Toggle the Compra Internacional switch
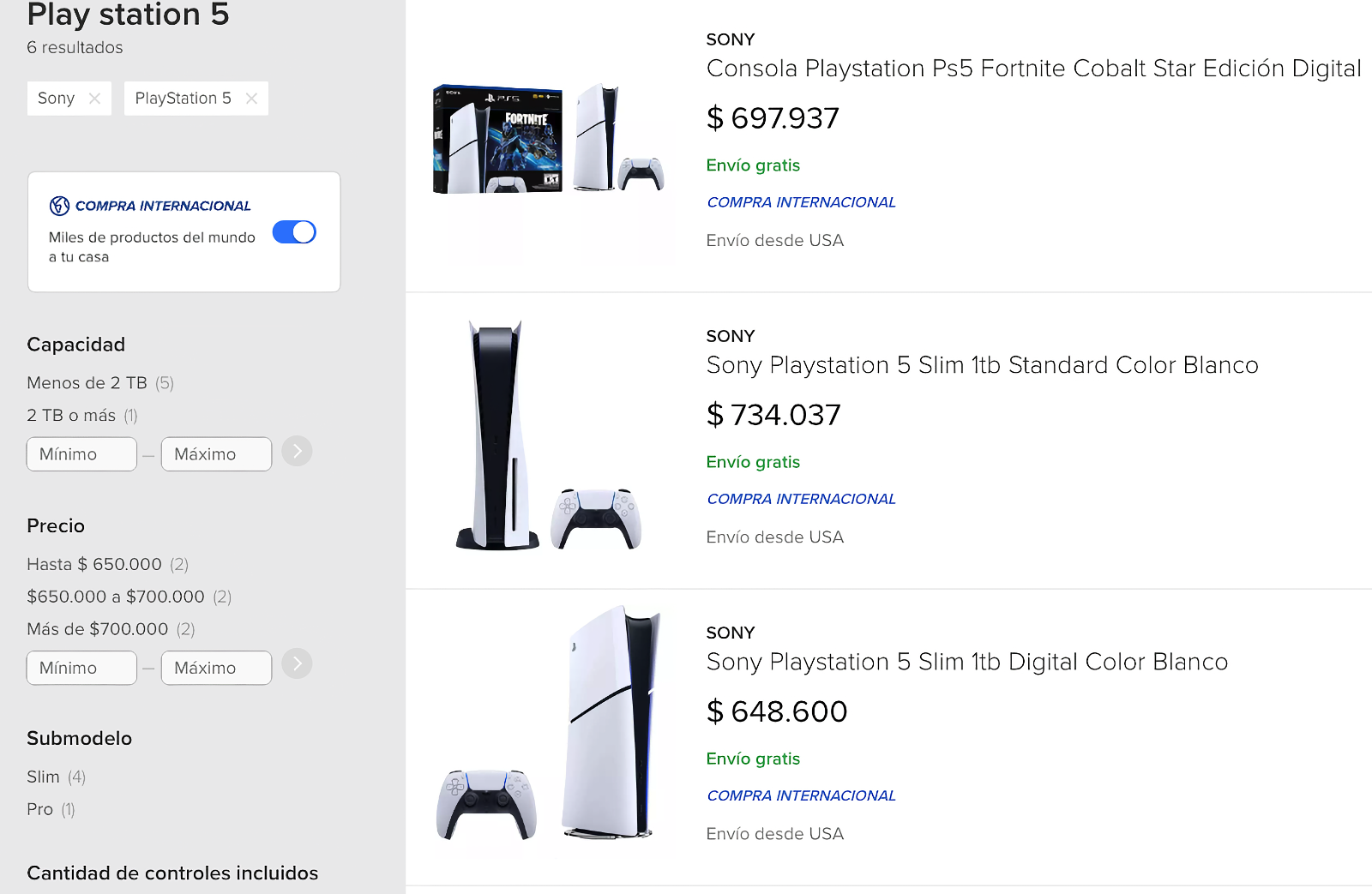 tap(294, 232)
